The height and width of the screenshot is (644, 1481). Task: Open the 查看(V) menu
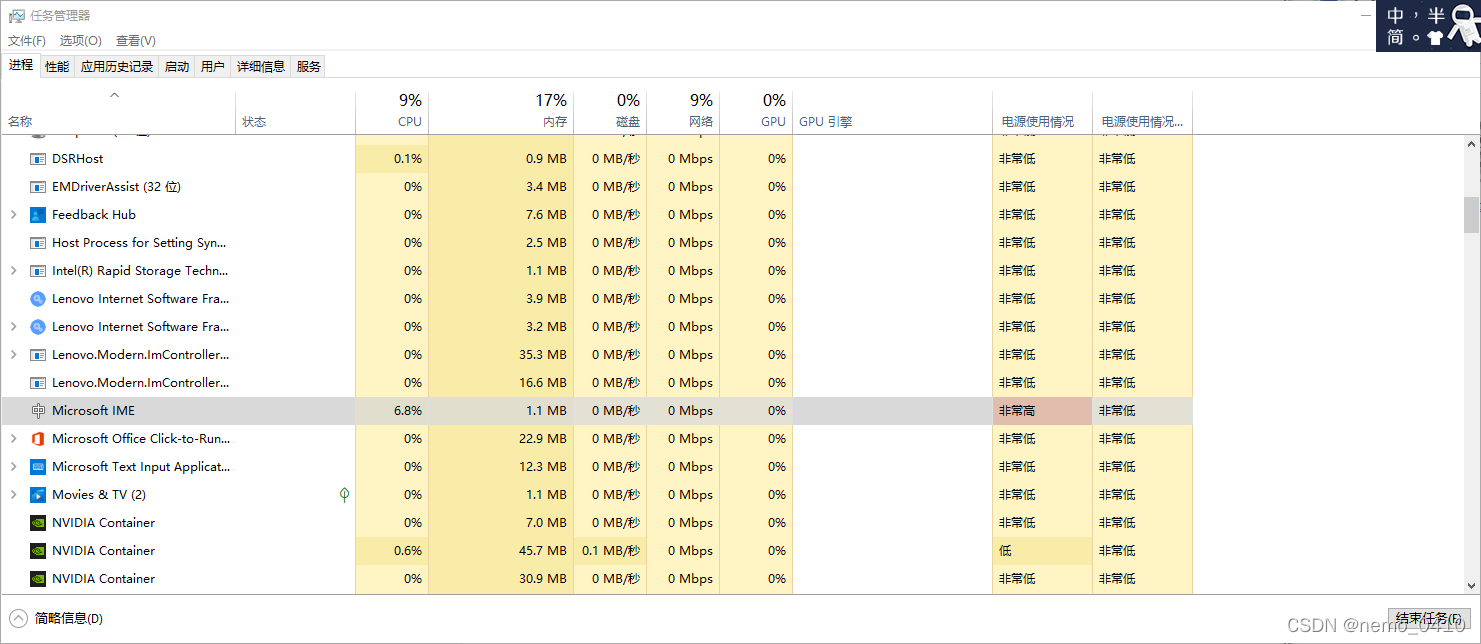pyautogui.click(x=136, y=41)
